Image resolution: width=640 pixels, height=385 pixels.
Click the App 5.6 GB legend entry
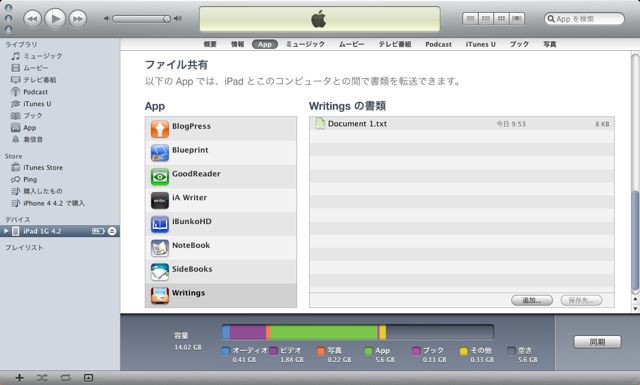click(380, 354)
